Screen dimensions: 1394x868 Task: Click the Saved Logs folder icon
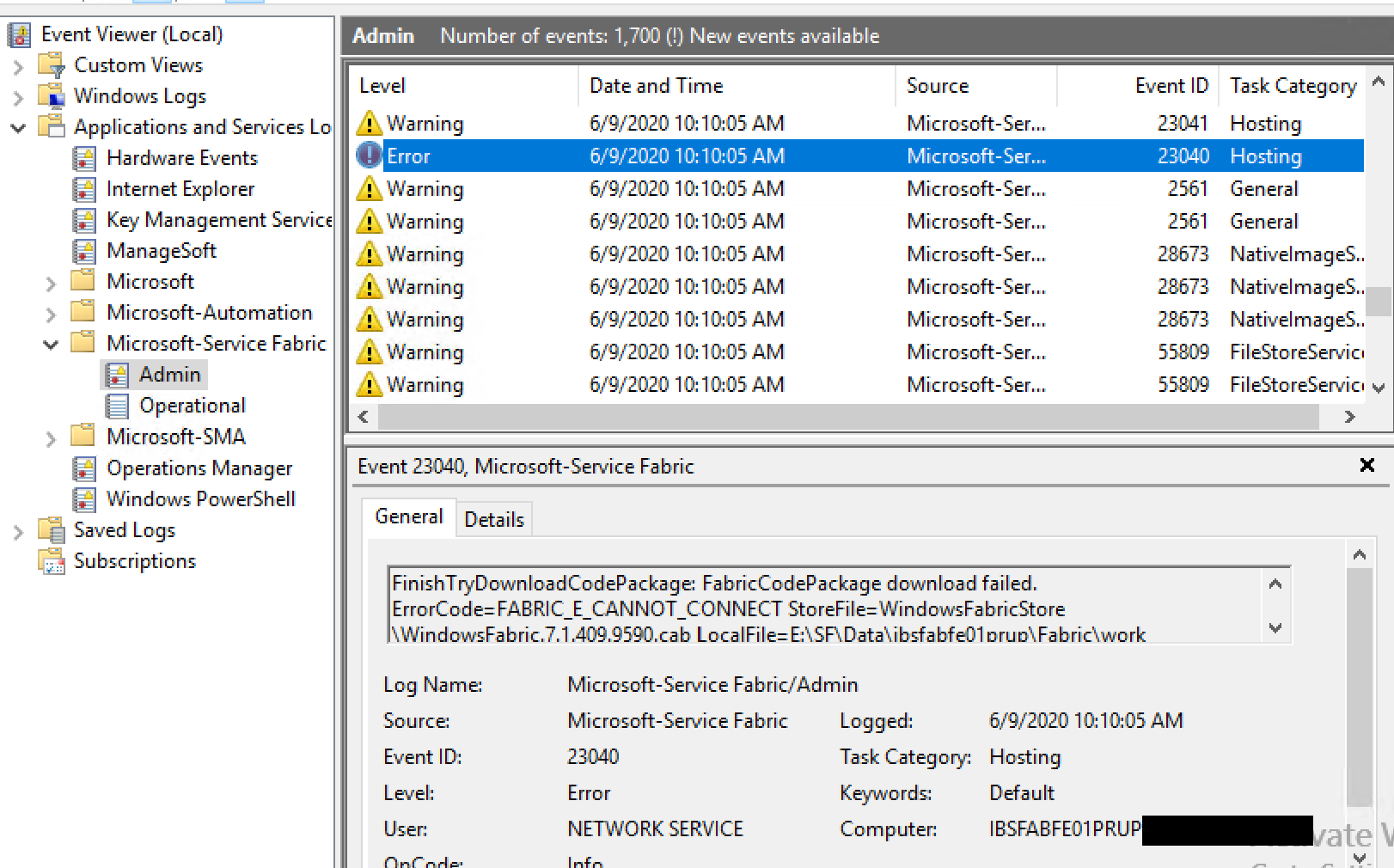(x=52, y=529)
